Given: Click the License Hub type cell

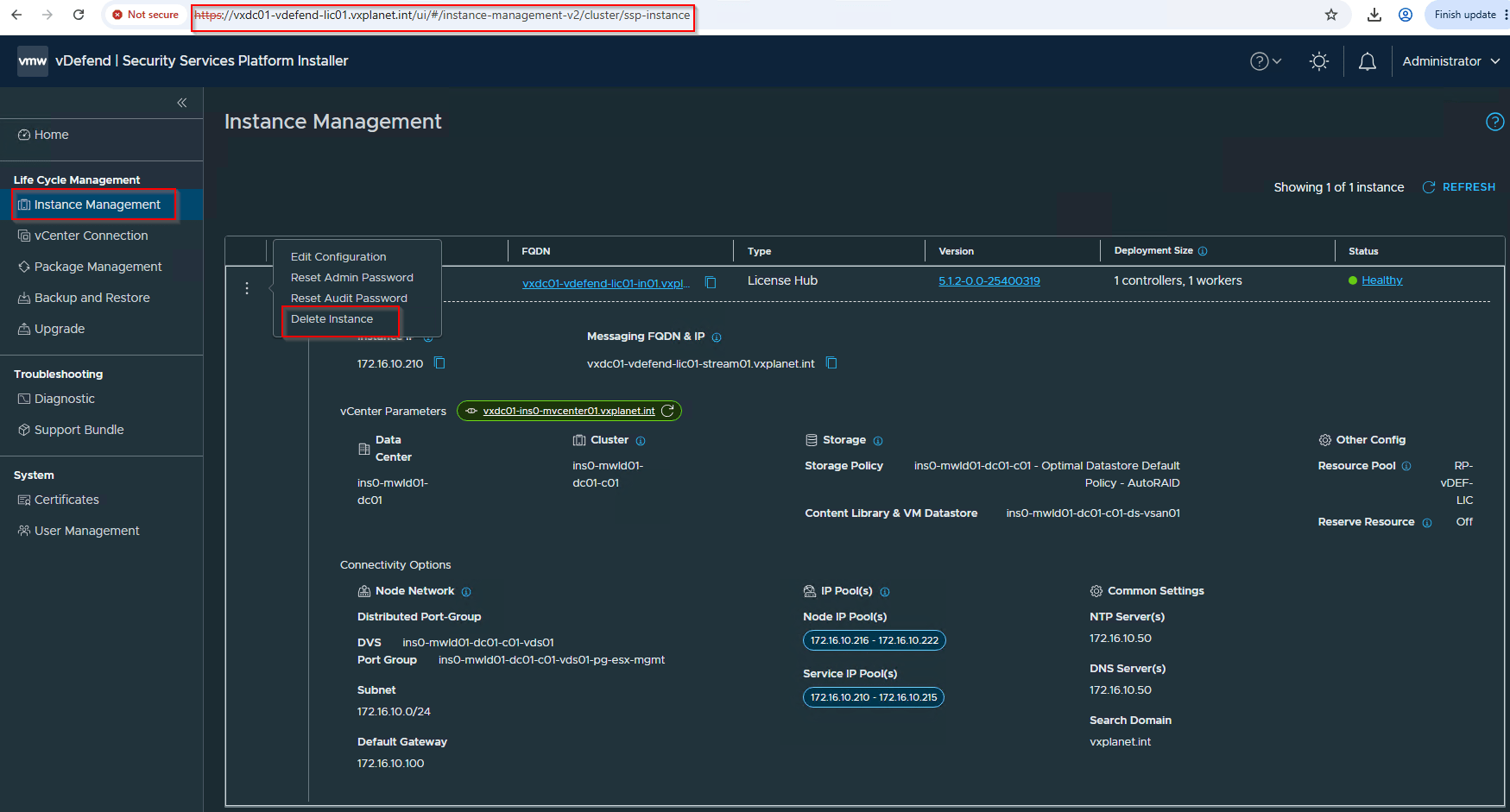Looking at the screenshot, I should (782, 280).
